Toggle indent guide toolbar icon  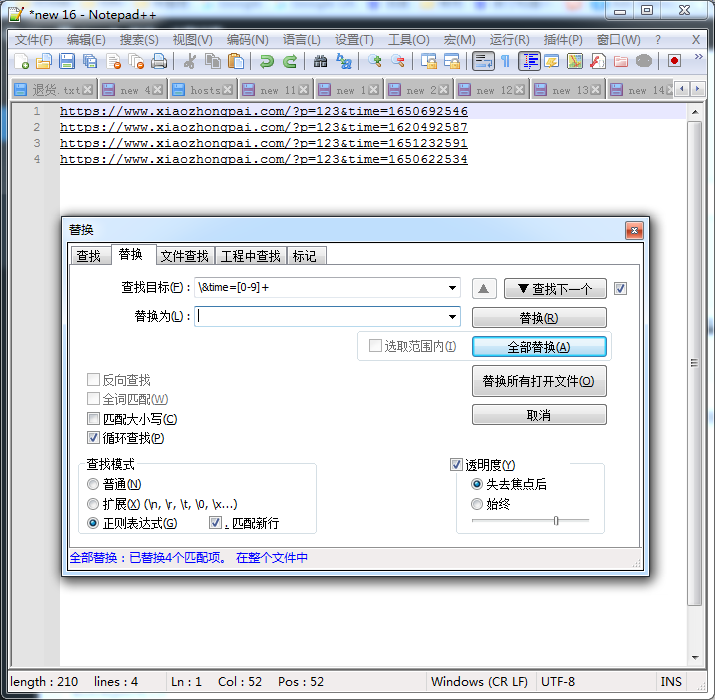(x=529, y=61)
